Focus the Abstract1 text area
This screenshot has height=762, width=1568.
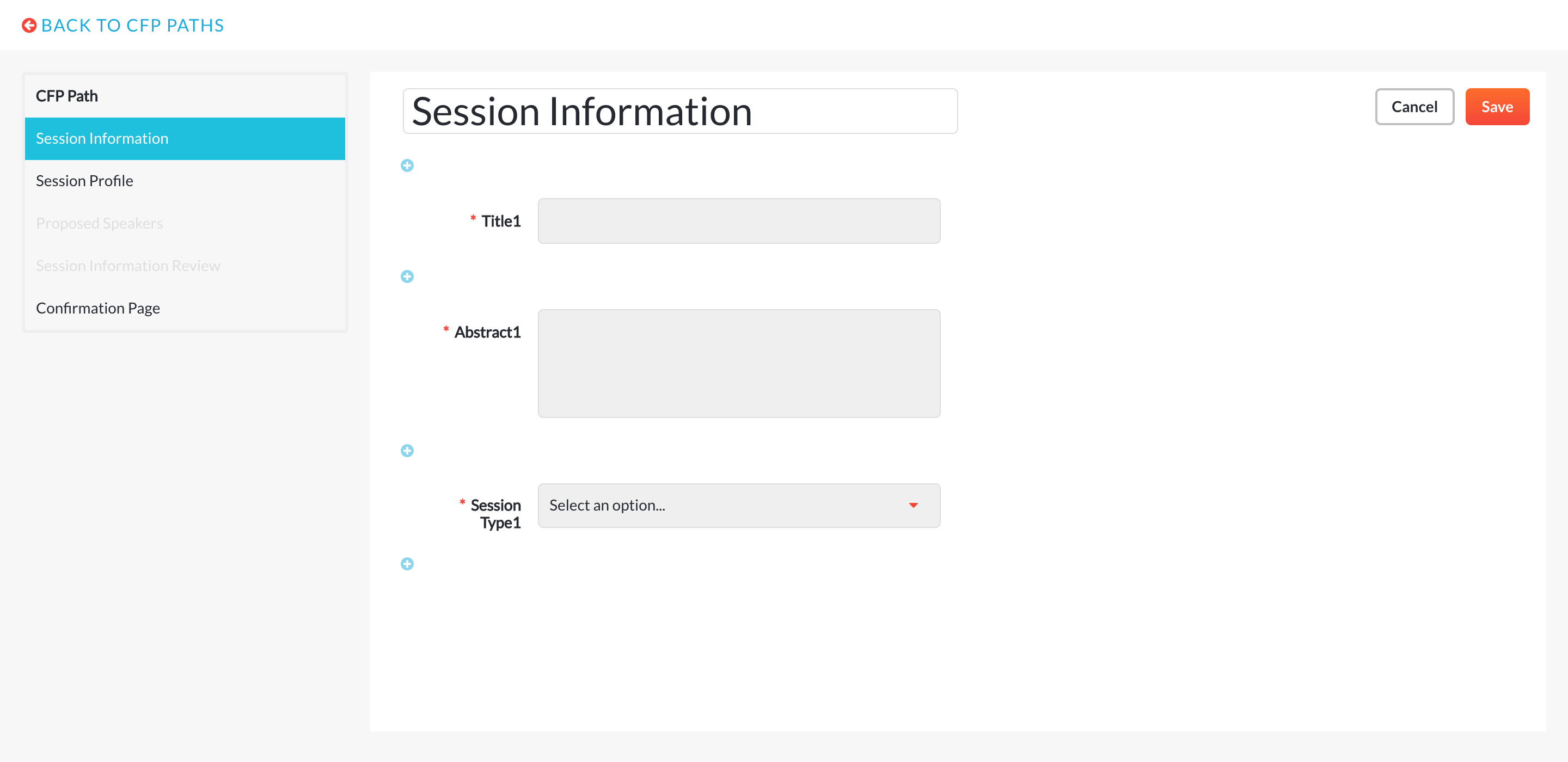click(x=739, y=364)
